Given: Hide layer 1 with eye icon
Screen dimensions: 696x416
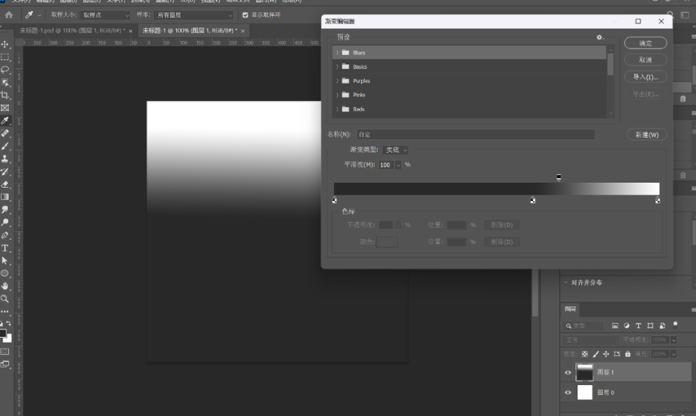Looking at the screenshot, I should (x=568, y=372).
